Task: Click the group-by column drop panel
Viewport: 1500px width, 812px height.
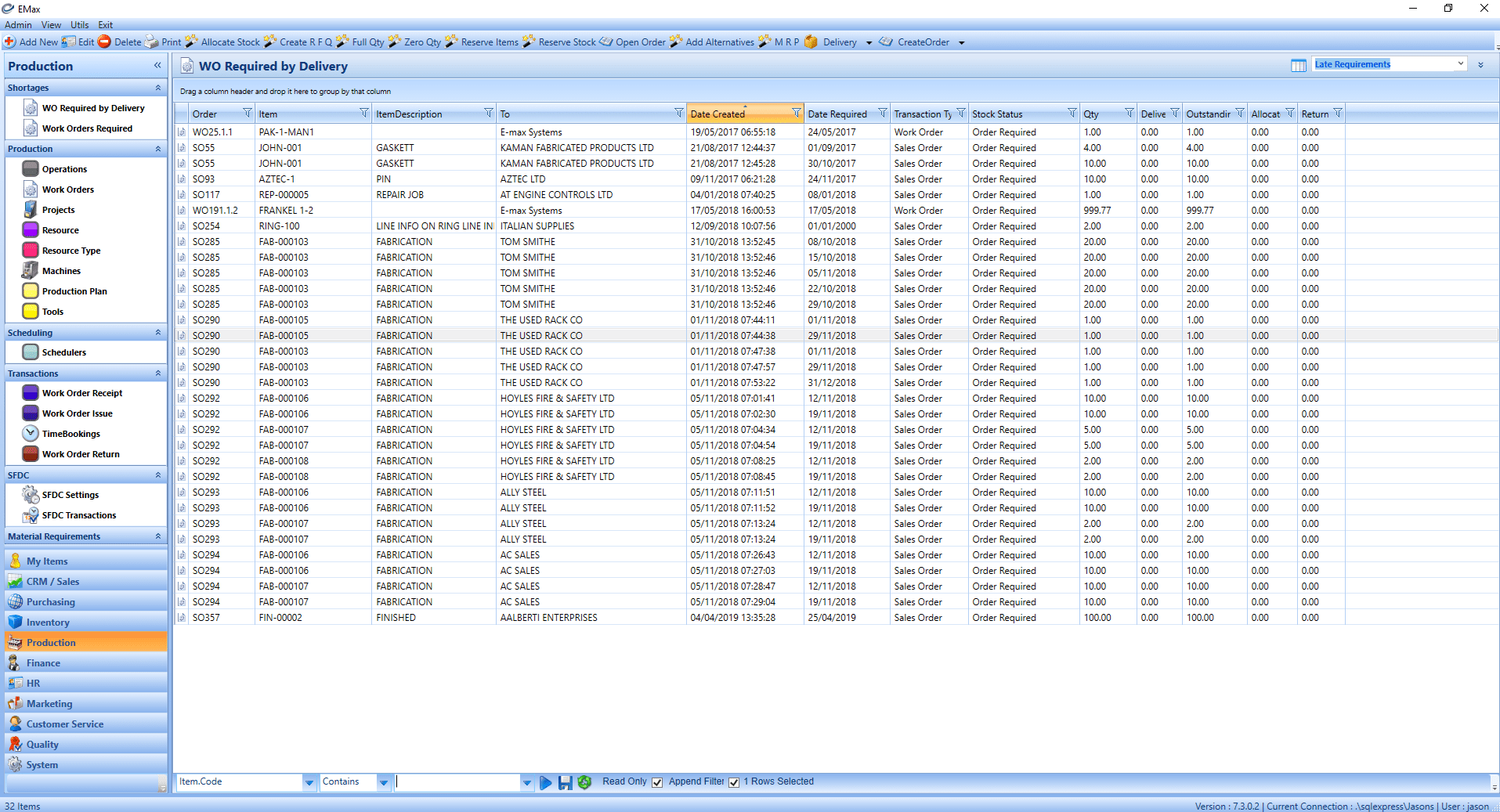Action: [836, 91]
